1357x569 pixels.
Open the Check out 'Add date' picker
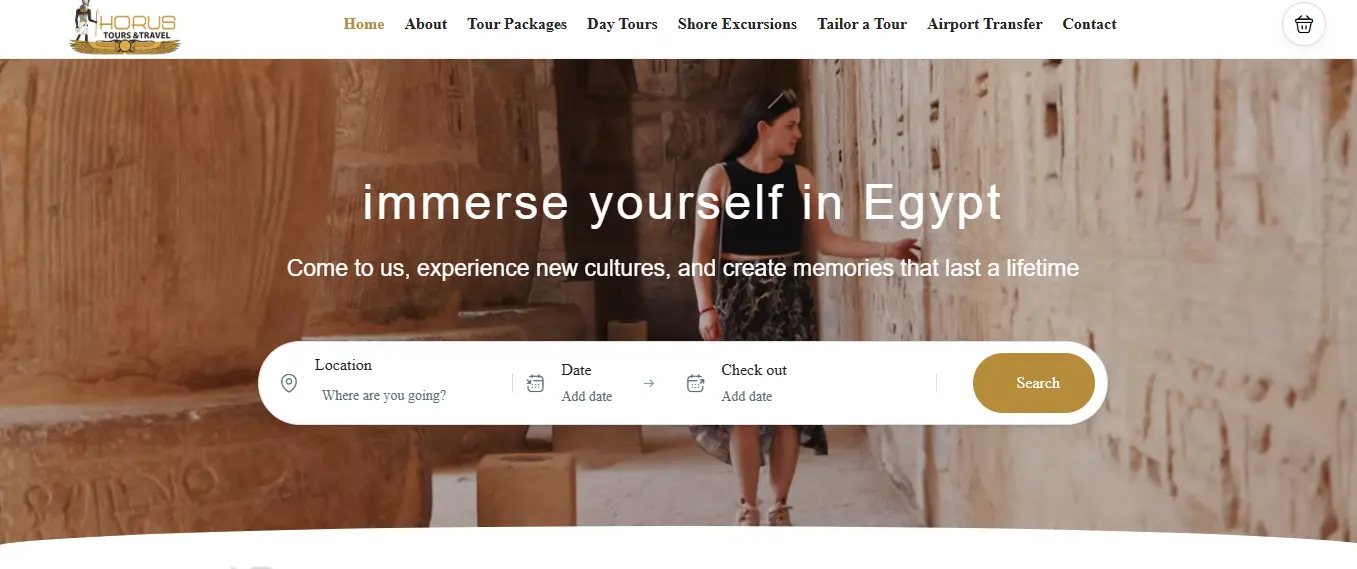pyautogui.click(x=747, y=397)
